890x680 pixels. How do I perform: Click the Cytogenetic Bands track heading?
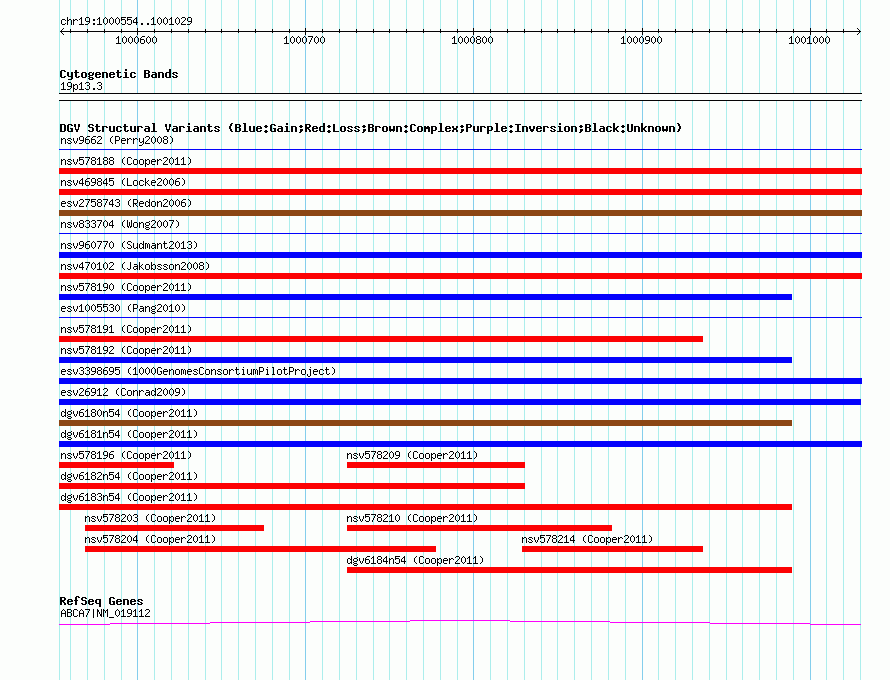coord(119,74)
